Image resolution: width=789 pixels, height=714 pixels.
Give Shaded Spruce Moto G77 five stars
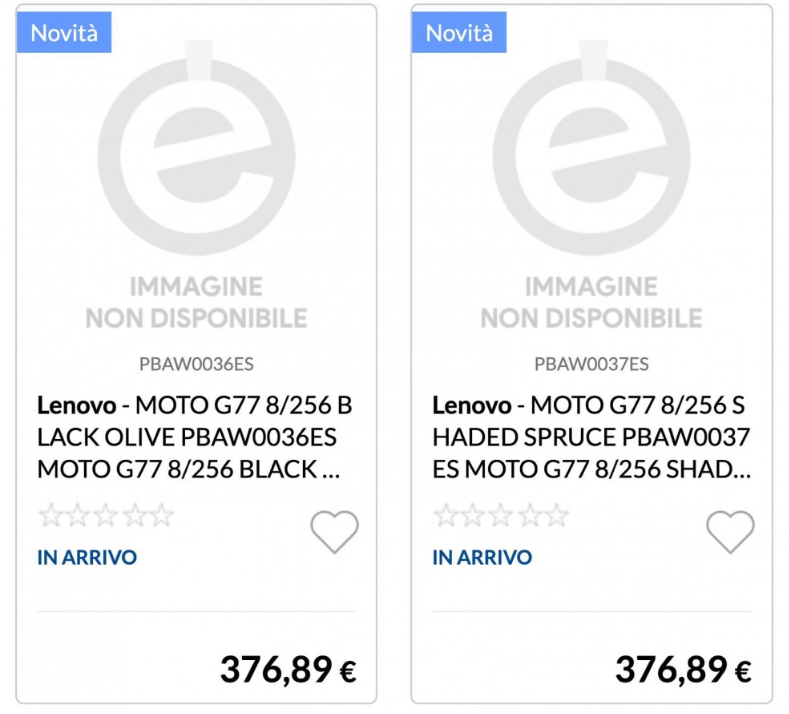[x=556, y=517]
